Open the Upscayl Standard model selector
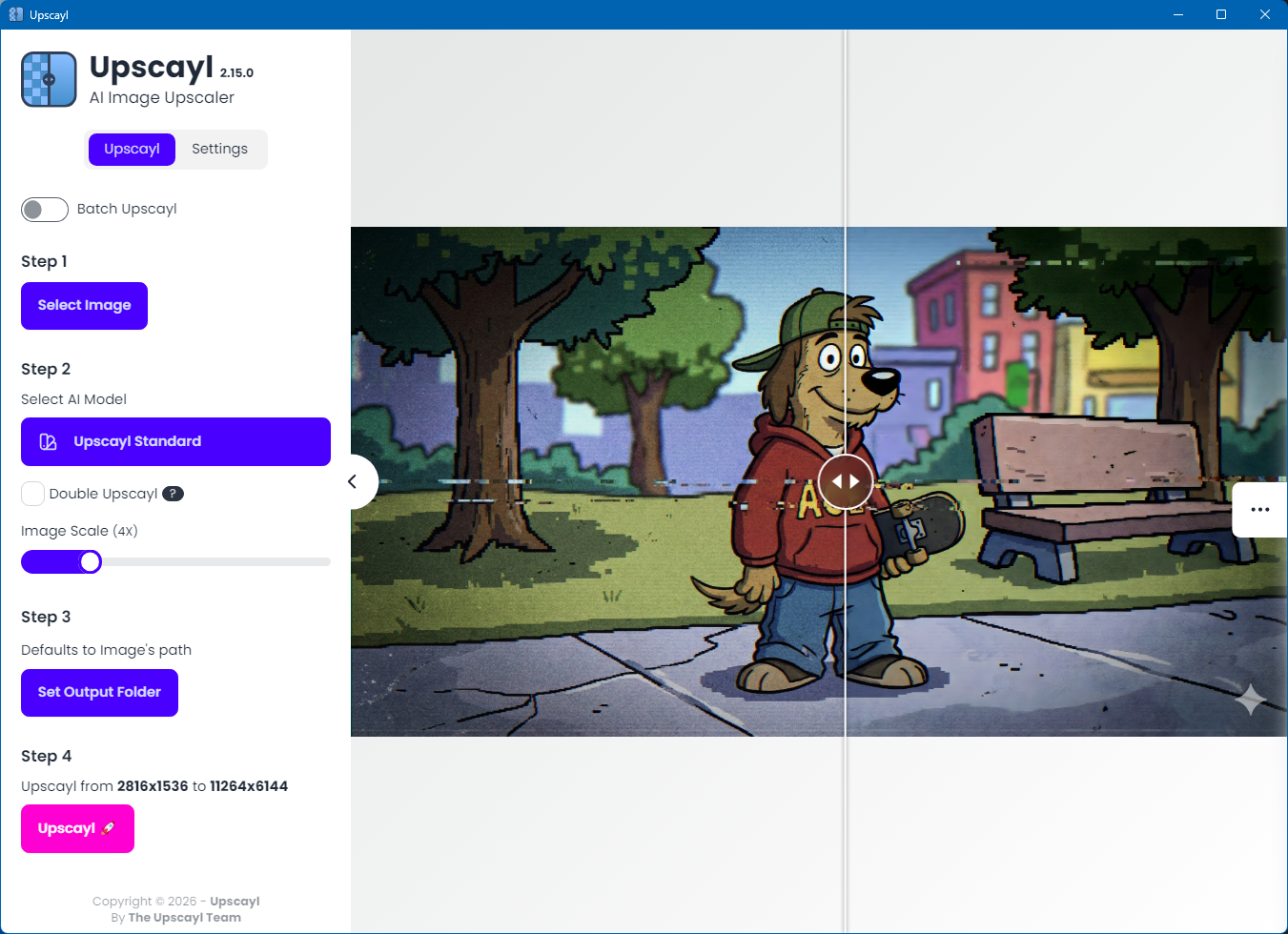This screenshot has height=934, width=1288. [x=175, y=442]
